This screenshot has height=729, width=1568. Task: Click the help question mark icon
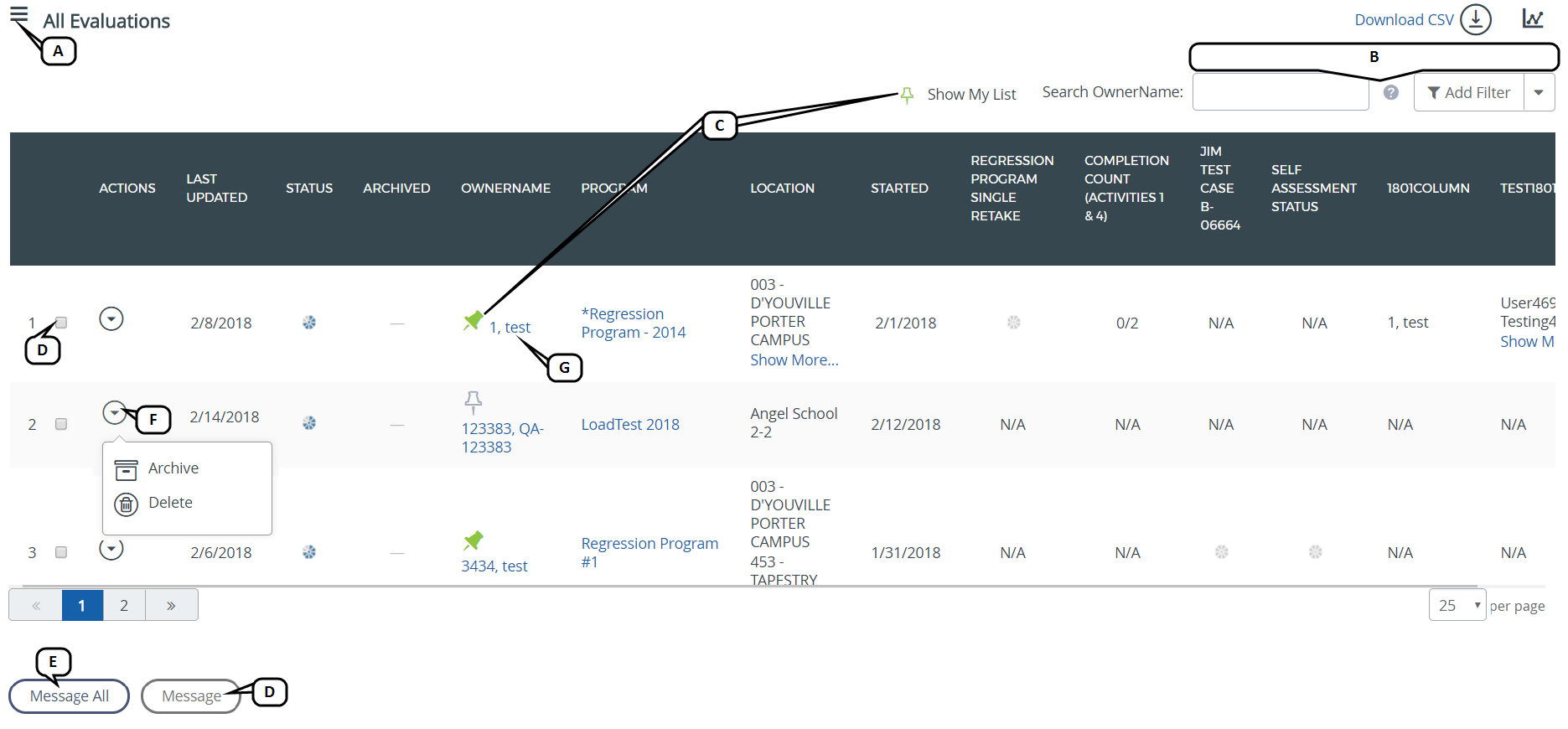click(1390, 92)
